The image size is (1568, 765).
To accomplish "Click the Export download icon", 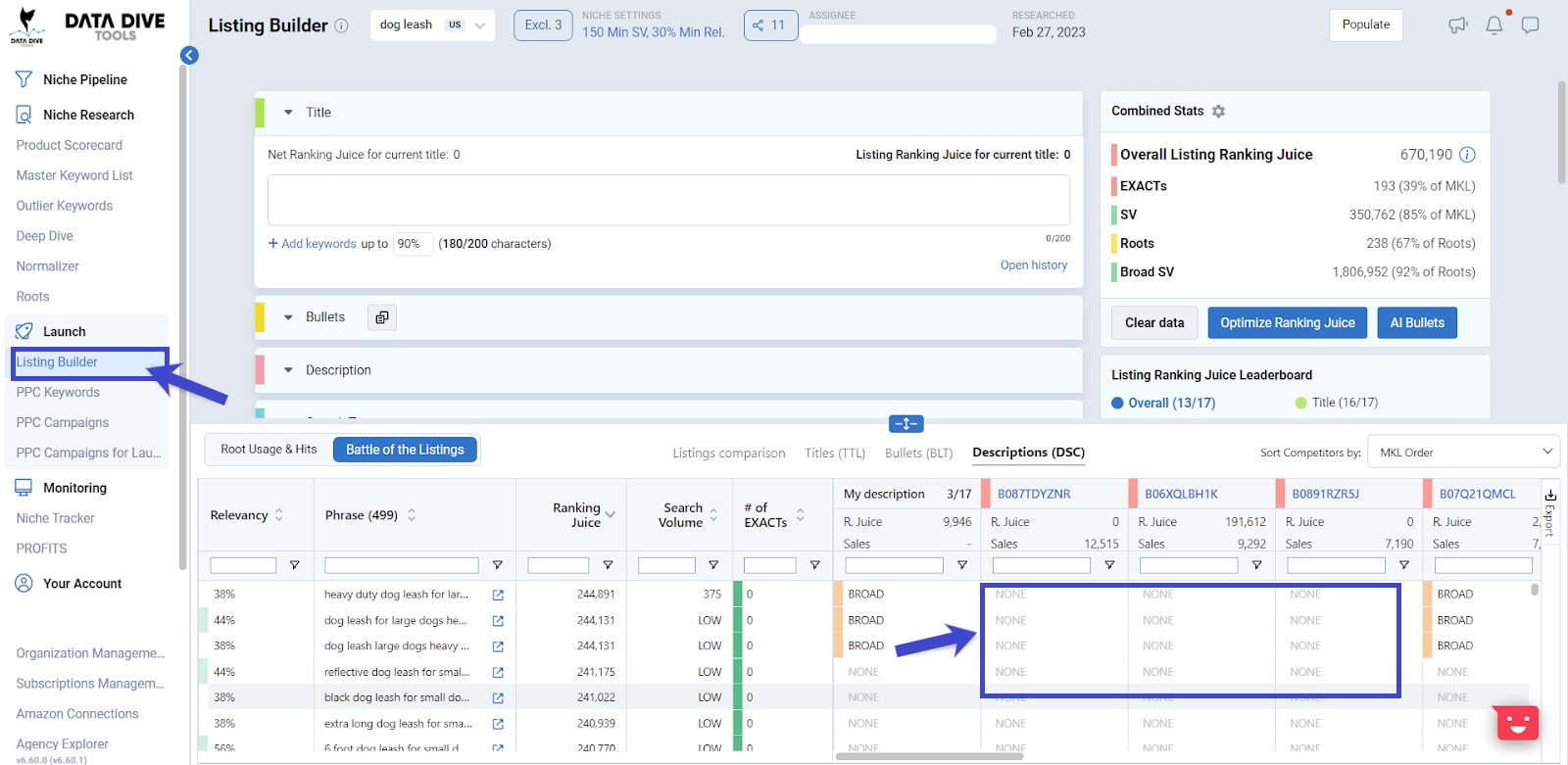I will [x=1550, y=495].
